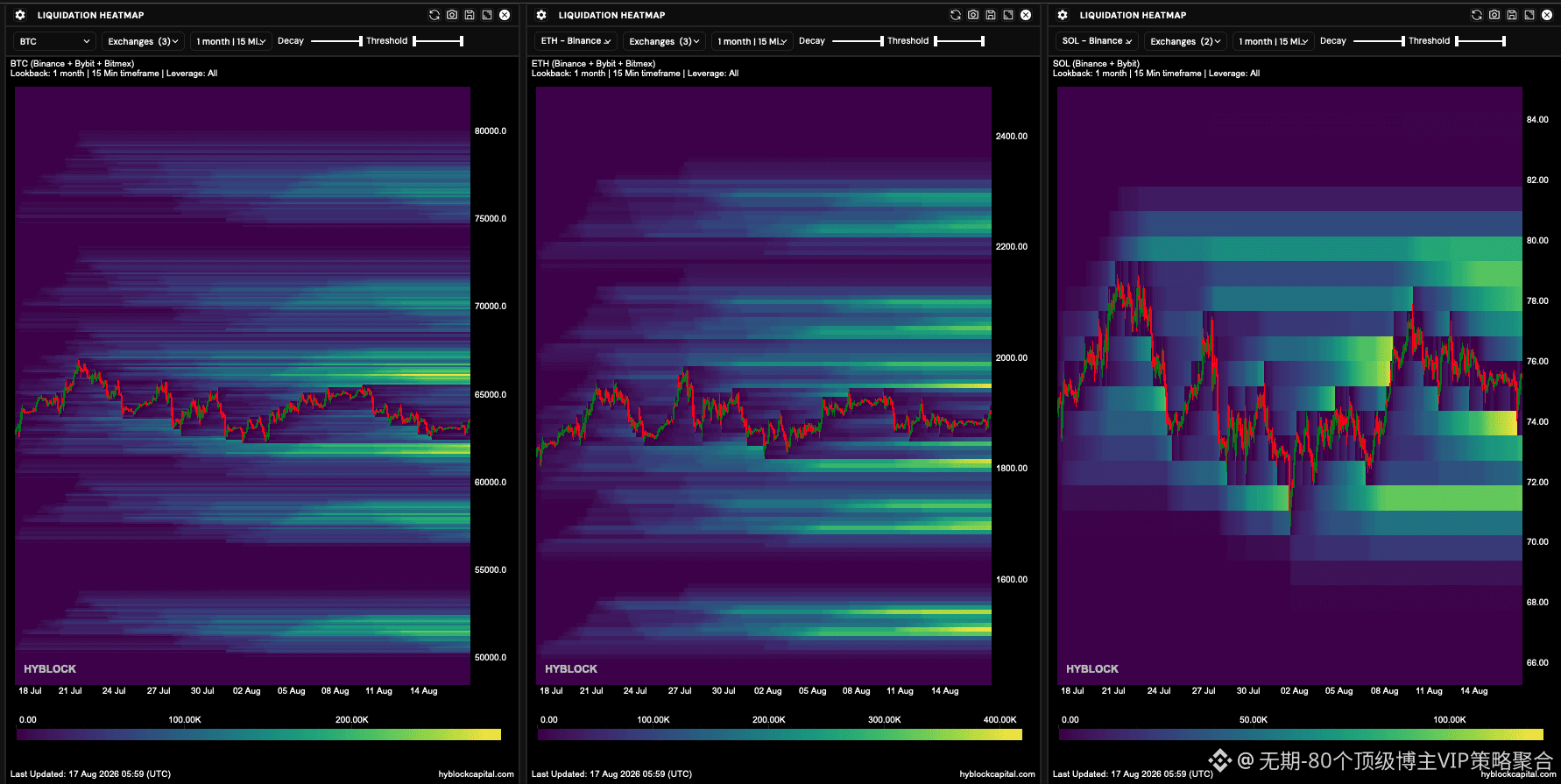Open the BTC coin selector dropdown
Screen dimensions: 1561x784
tap(54, 41)
